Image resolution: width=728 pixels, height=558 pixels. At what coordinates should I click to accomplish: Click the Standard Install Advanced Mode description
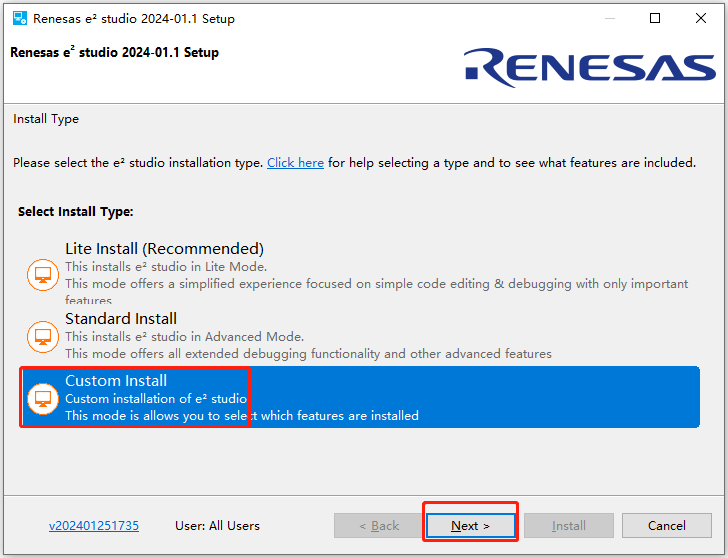[184, 337]
